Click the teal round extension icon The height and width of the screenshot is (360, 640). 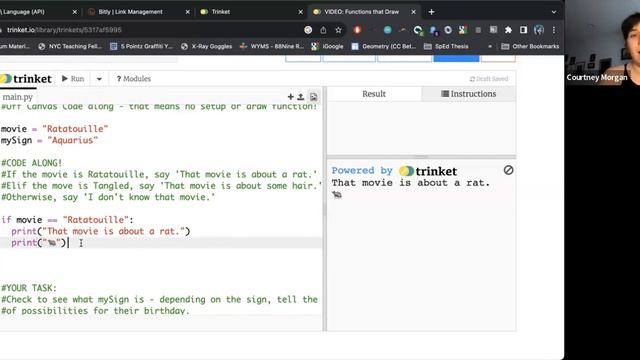pyautogui.click(x=387, y=30)
